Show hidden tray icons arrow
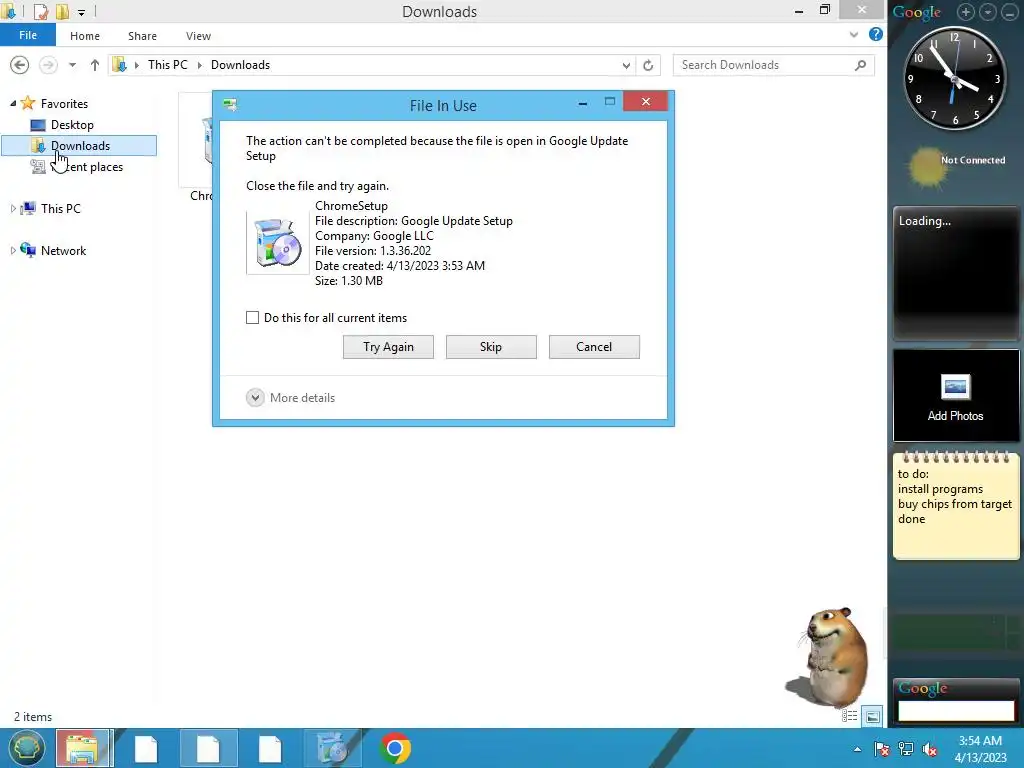1024x768 pixels. pyautogui.click(x=857, y=749)
